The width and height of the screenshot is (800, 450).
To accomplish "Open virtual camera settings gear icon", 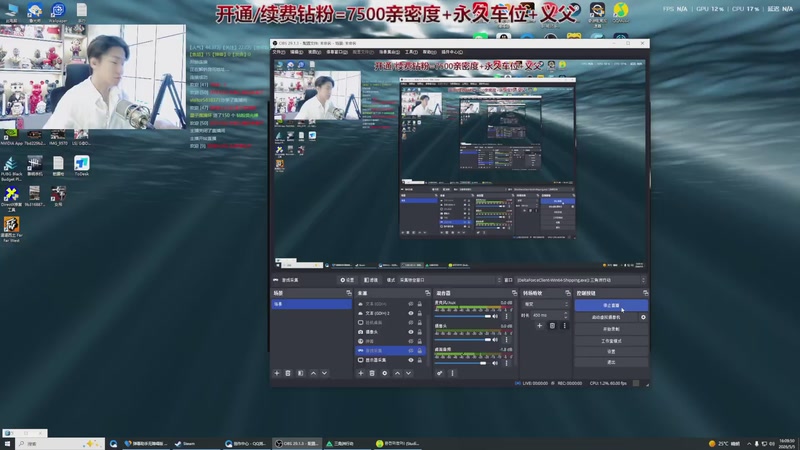I will pos(643,317).
